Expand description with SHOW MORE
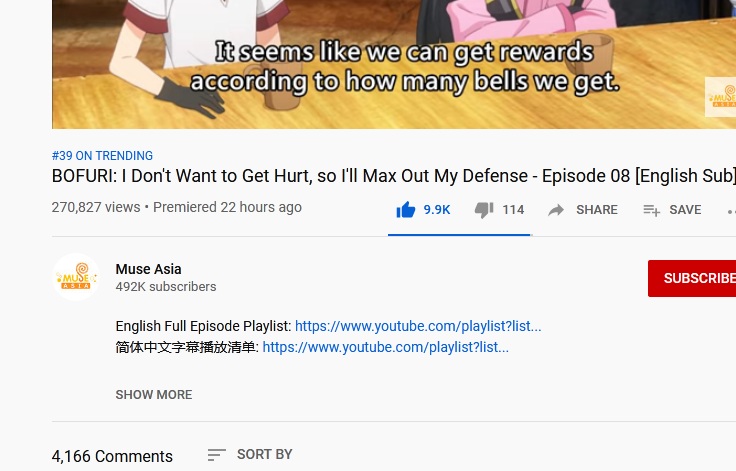736x471 pixels. tap(154, 394)
